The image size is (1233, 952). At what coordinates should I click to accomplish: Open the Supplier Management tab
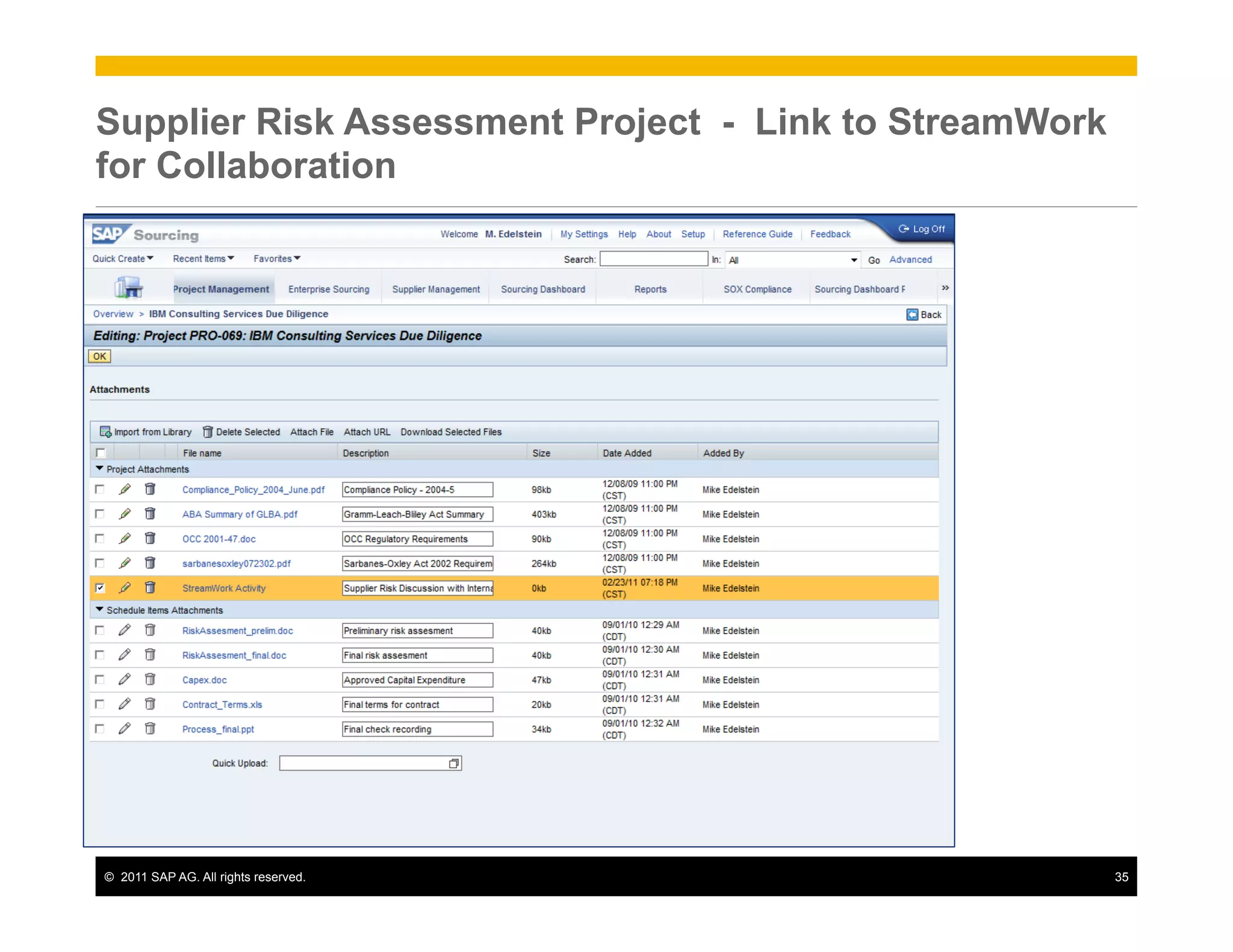click(436, 289)
